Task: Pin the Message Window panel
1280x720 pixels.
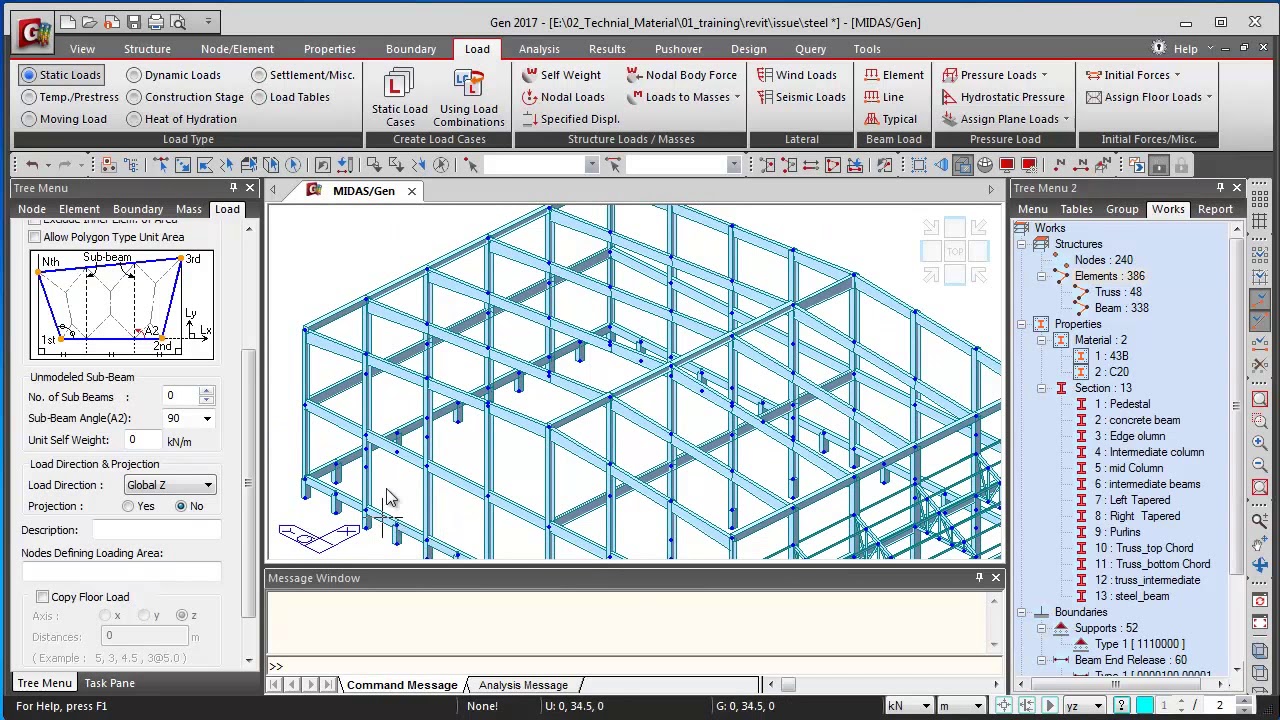Action: [979, 578]
